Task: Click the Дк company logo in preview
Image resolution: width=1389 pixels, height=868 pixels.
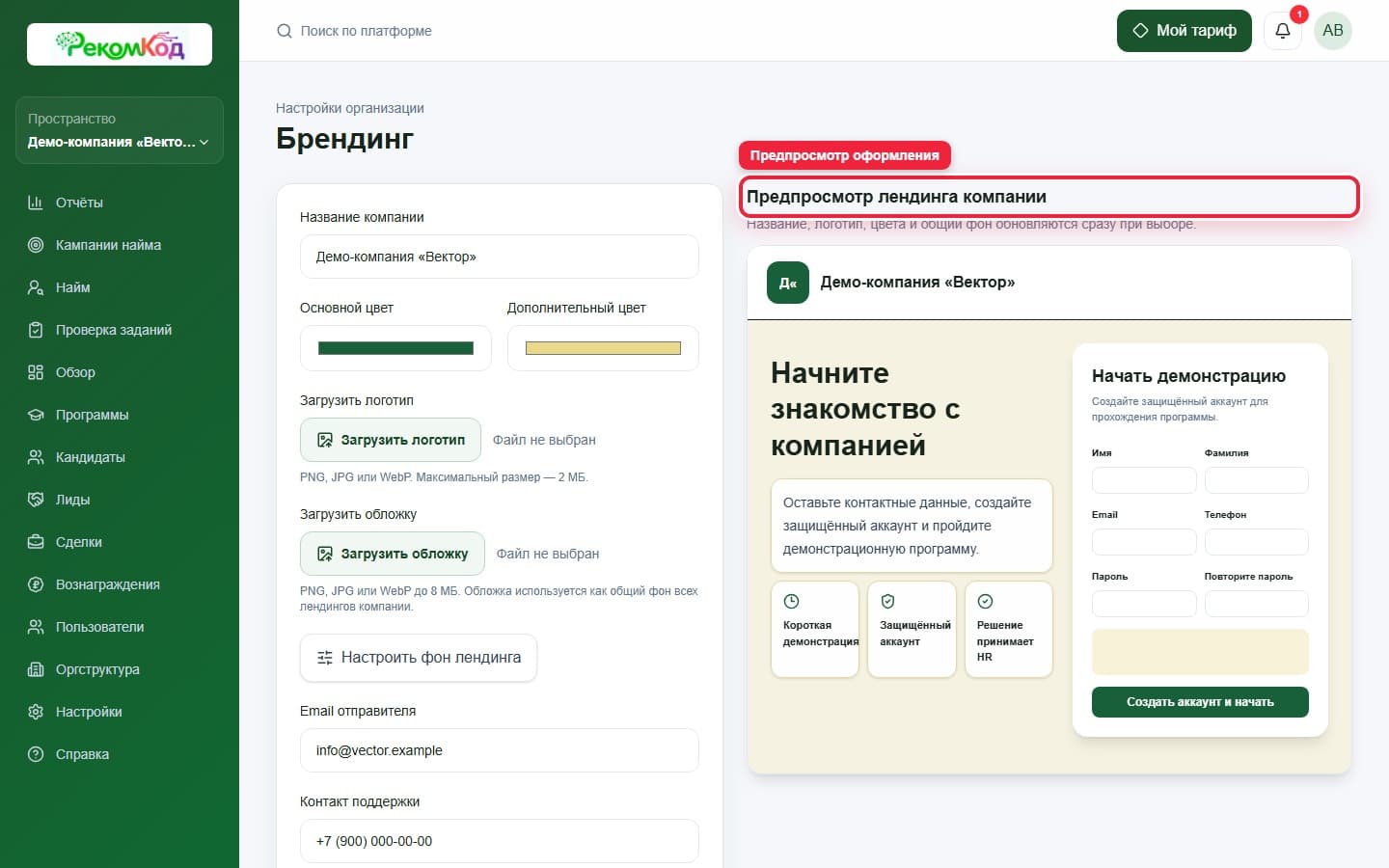Action: (x=788, y=283)
